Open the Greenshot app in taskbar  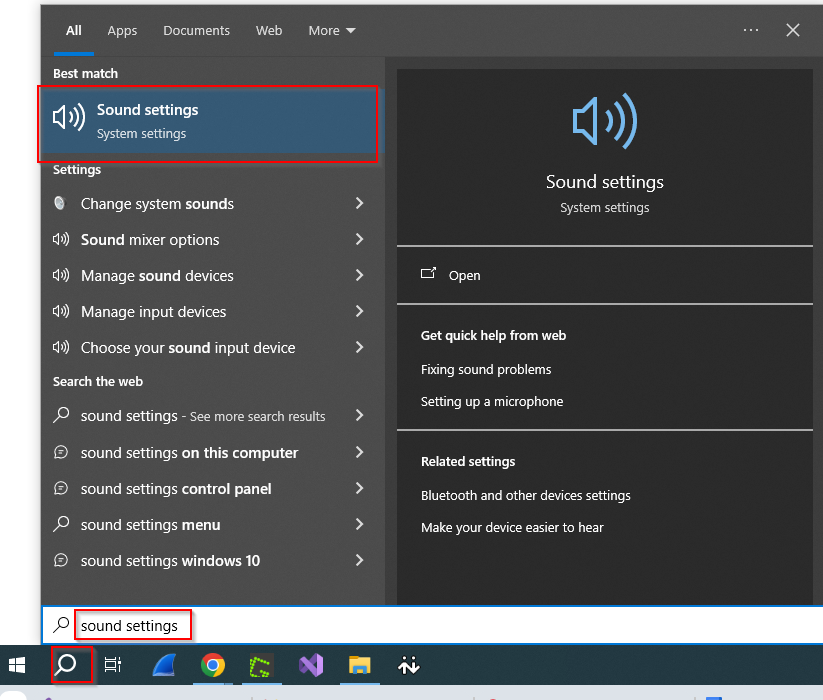coord(261,665)
